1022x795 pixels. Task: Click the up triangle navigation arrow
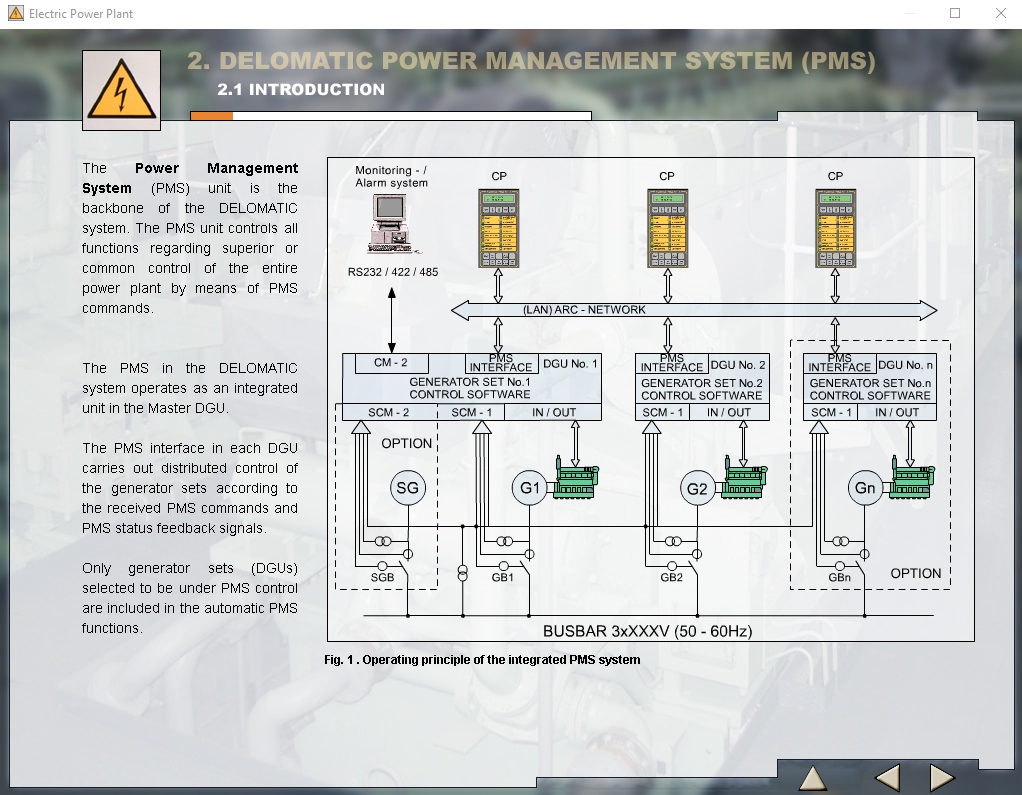tap(813, 777)
